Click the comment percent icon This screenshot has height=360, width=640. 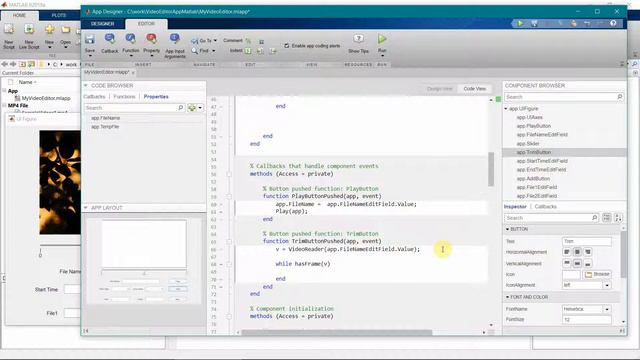(x=248, y=41)
